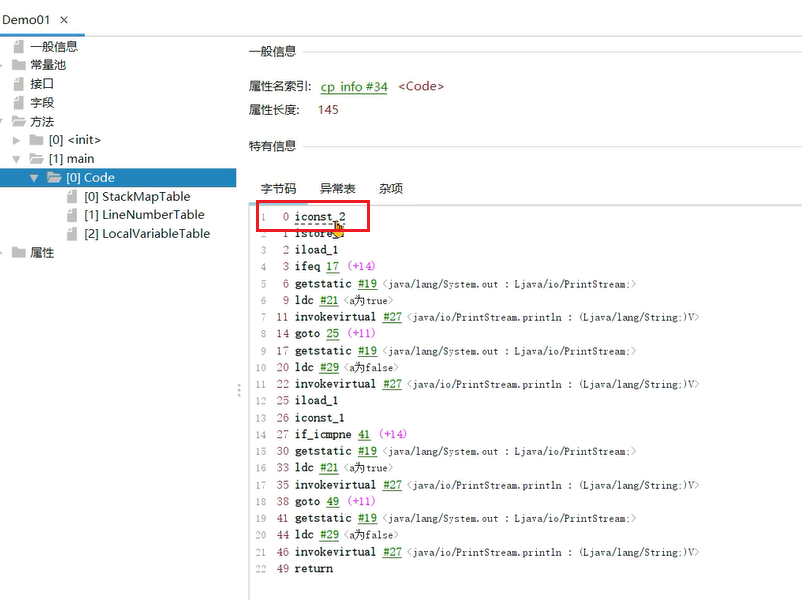Expand the [0] <init> method node
The width and height of the screenshot is (802, 600).
16,140
